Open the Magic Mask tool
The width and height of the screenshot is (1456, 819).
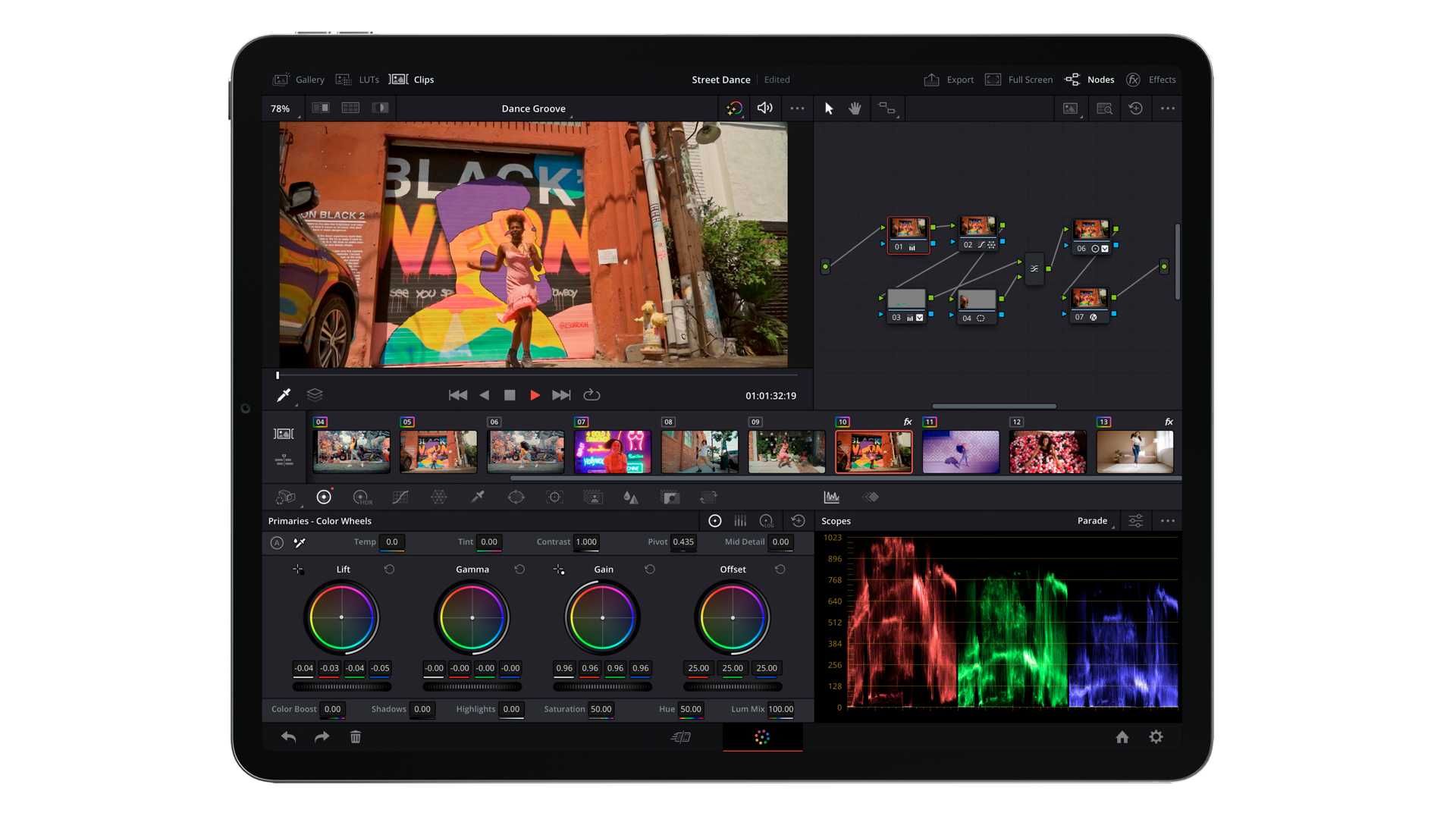(593, 497)
